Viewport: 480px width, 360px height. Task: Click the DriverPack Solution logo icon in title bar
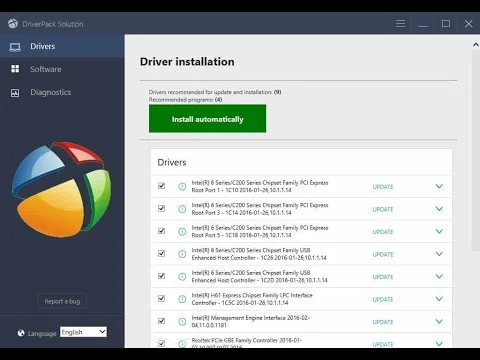pyautogui.click(x=13, y=24)
